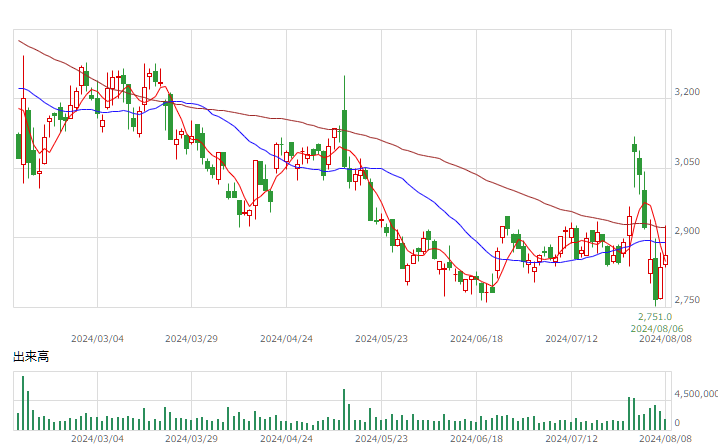Screen dimensions: 718x448
Task: Click the 4,500,000 volume axis label
Action: coord(696,394)
